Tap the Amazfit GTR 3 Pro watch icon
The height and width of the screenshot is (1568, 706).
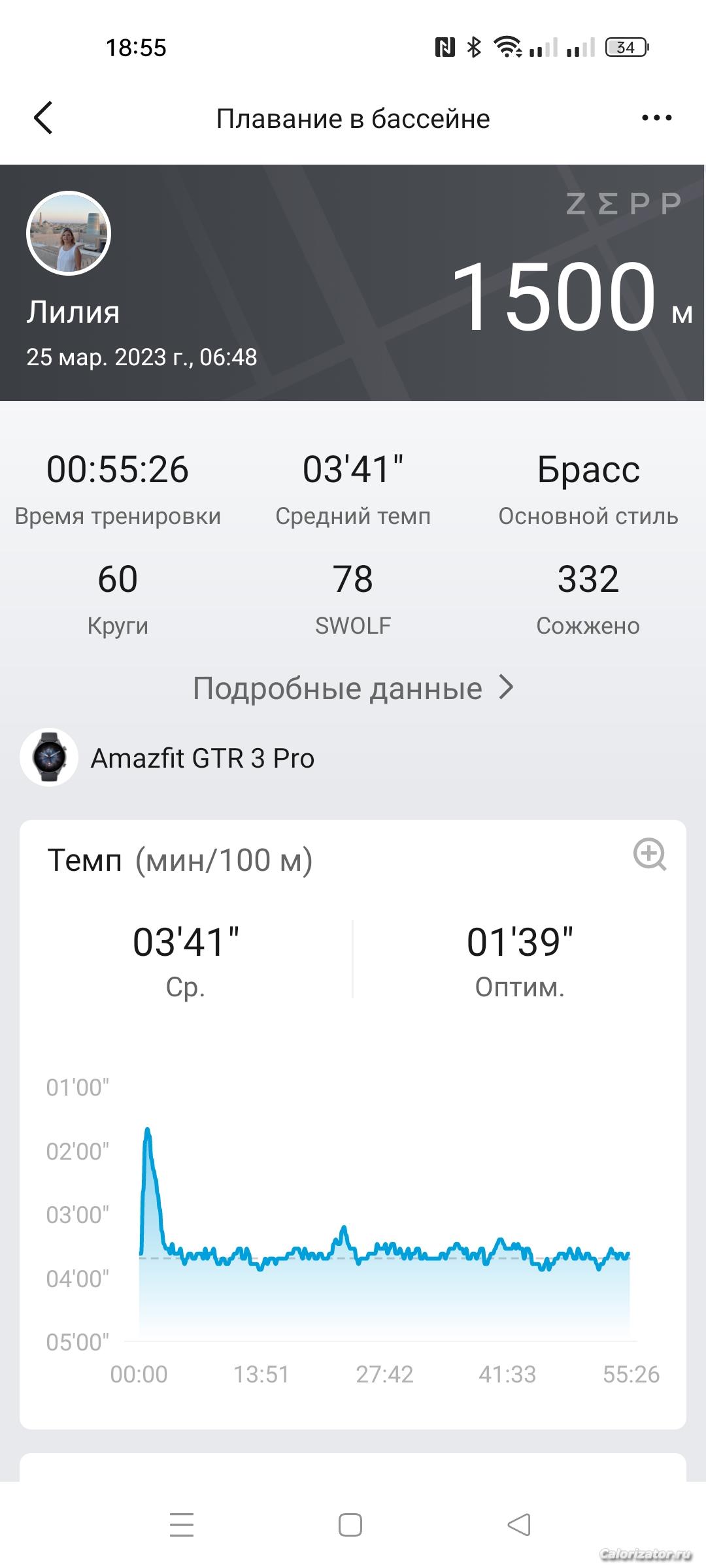click(x=49, y=757)
